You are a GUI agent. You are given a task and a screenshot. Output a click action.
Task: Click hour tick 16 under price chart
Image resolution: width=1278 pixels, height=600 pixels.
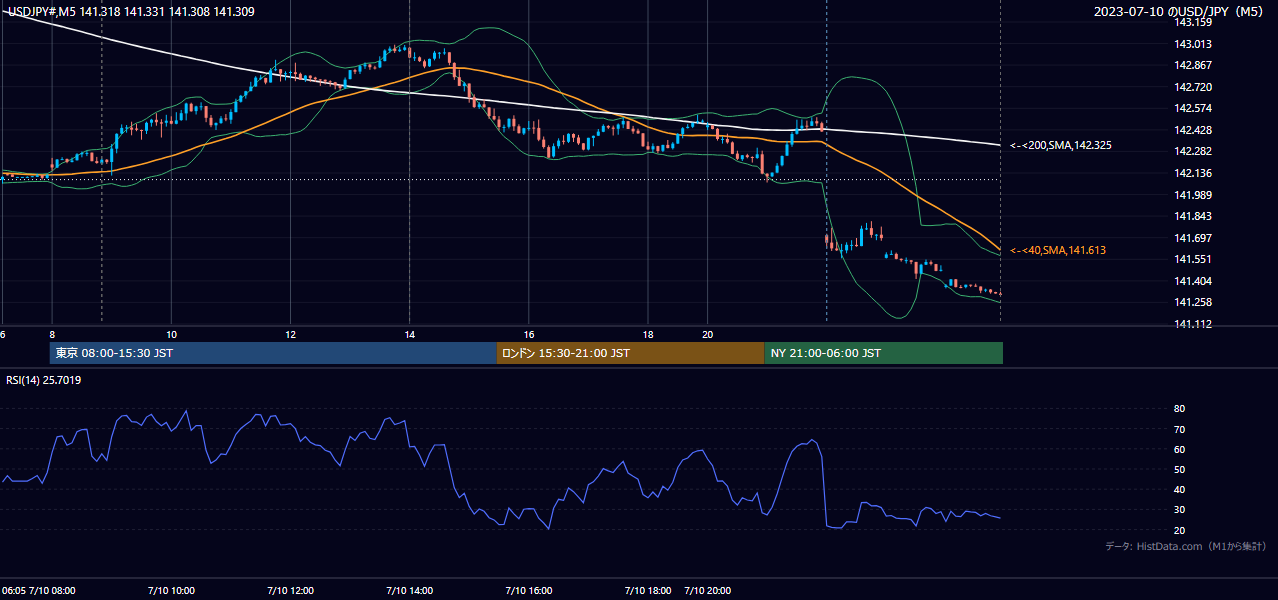click(x=528, y=334)
